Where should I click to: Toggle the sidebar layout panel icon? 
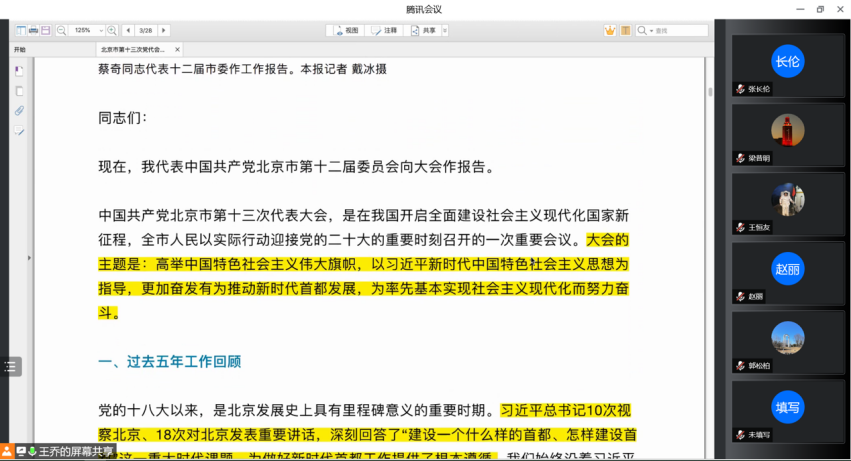click(x=20, y=31)
